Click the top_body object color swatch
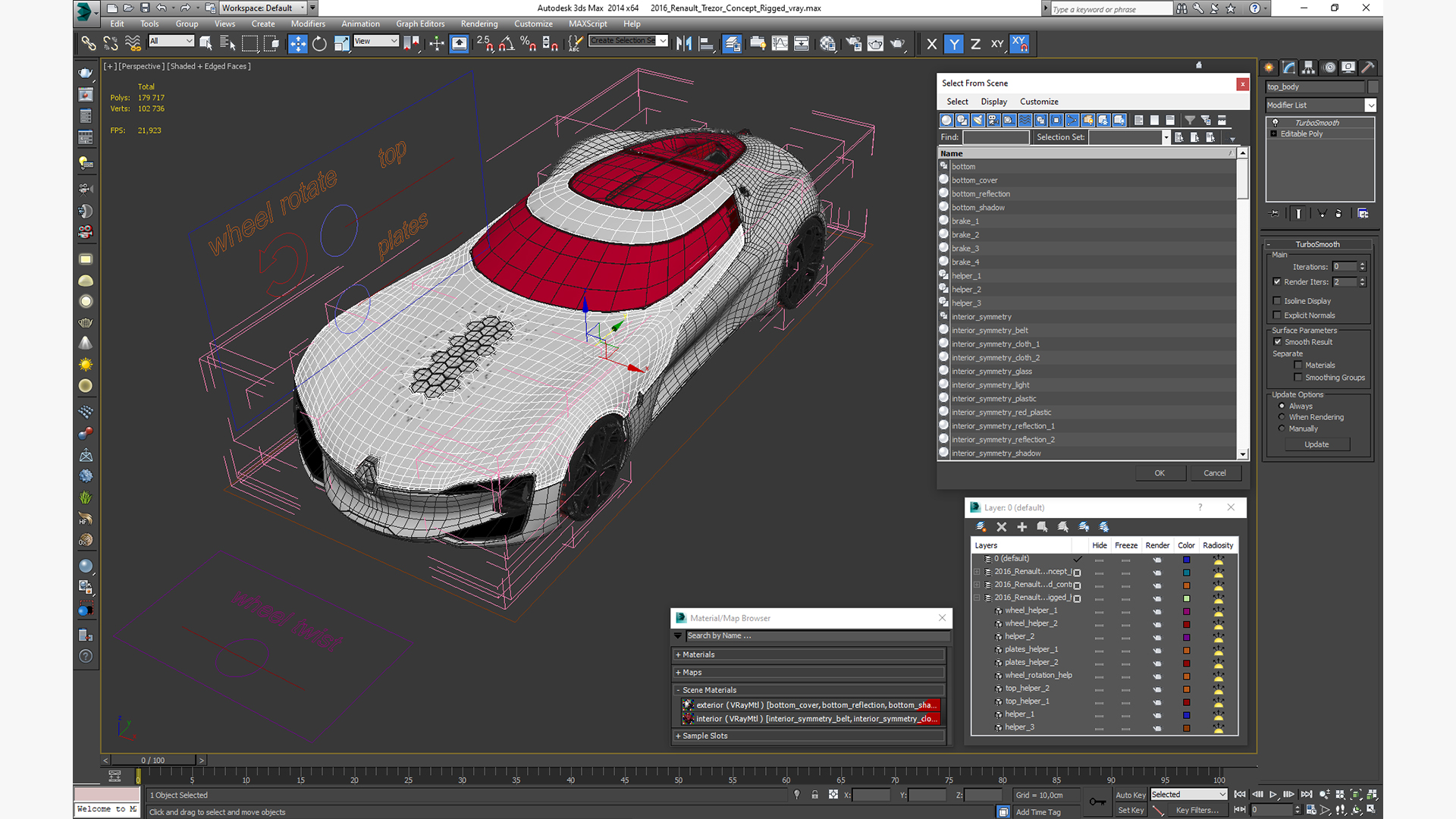Image resolution: width=1456 pixels, height=819 pixels. pos(1373,86)
